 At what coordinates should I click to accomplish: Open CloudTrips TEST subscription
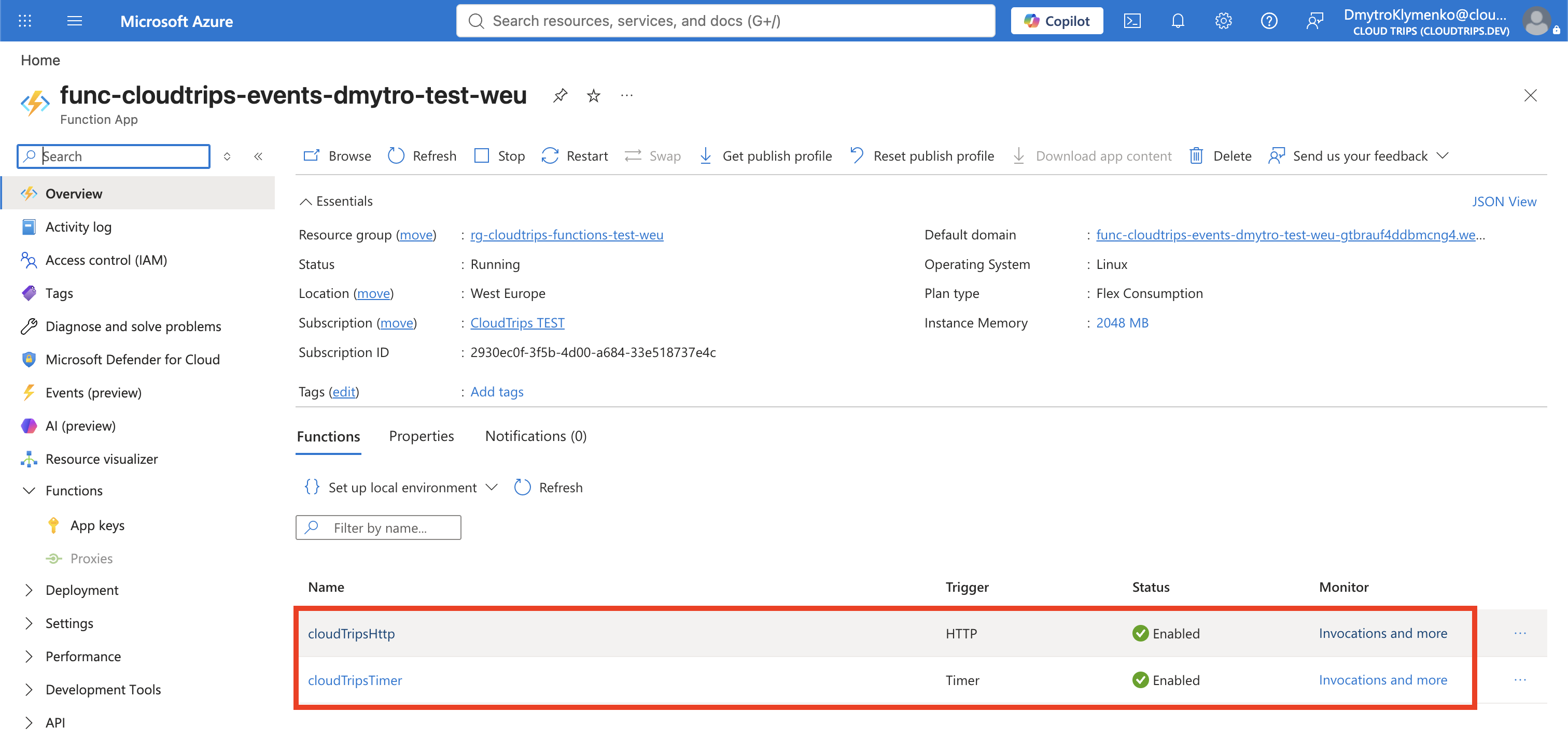point(517,322)
